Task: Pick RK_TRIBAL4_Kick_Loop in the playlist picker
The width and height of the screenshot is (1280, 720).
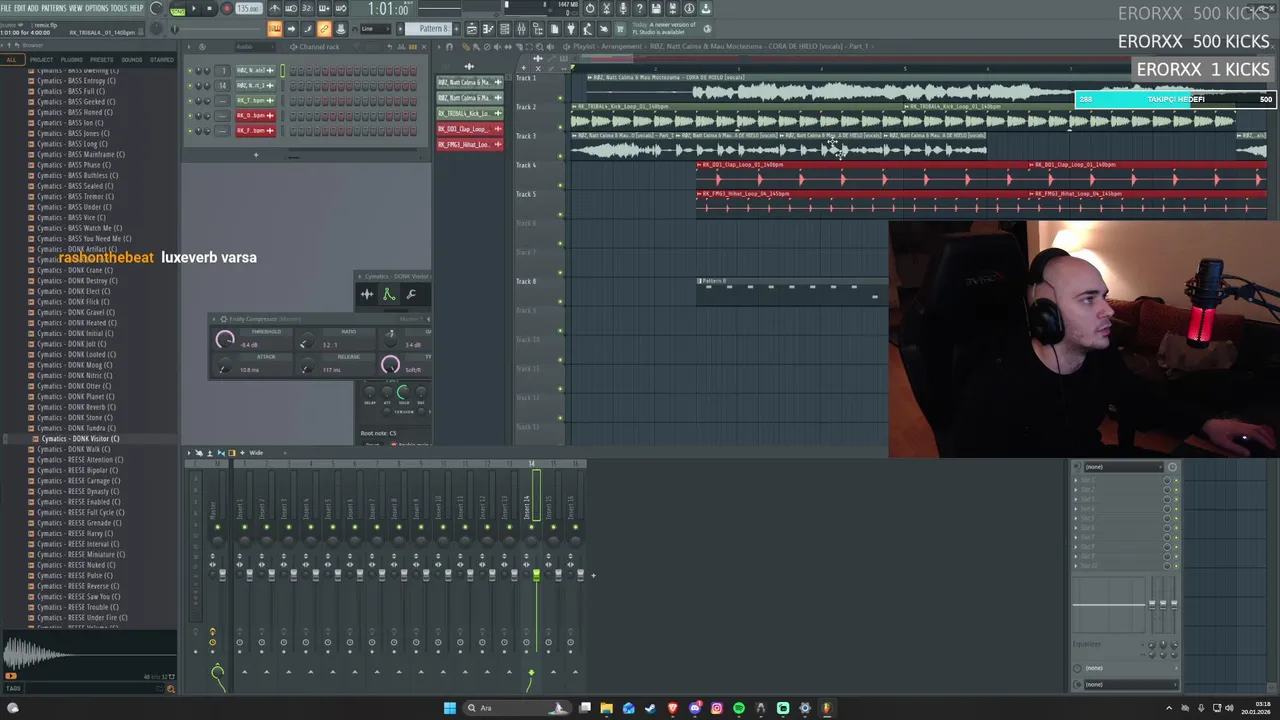Action: tap(469, 113)
